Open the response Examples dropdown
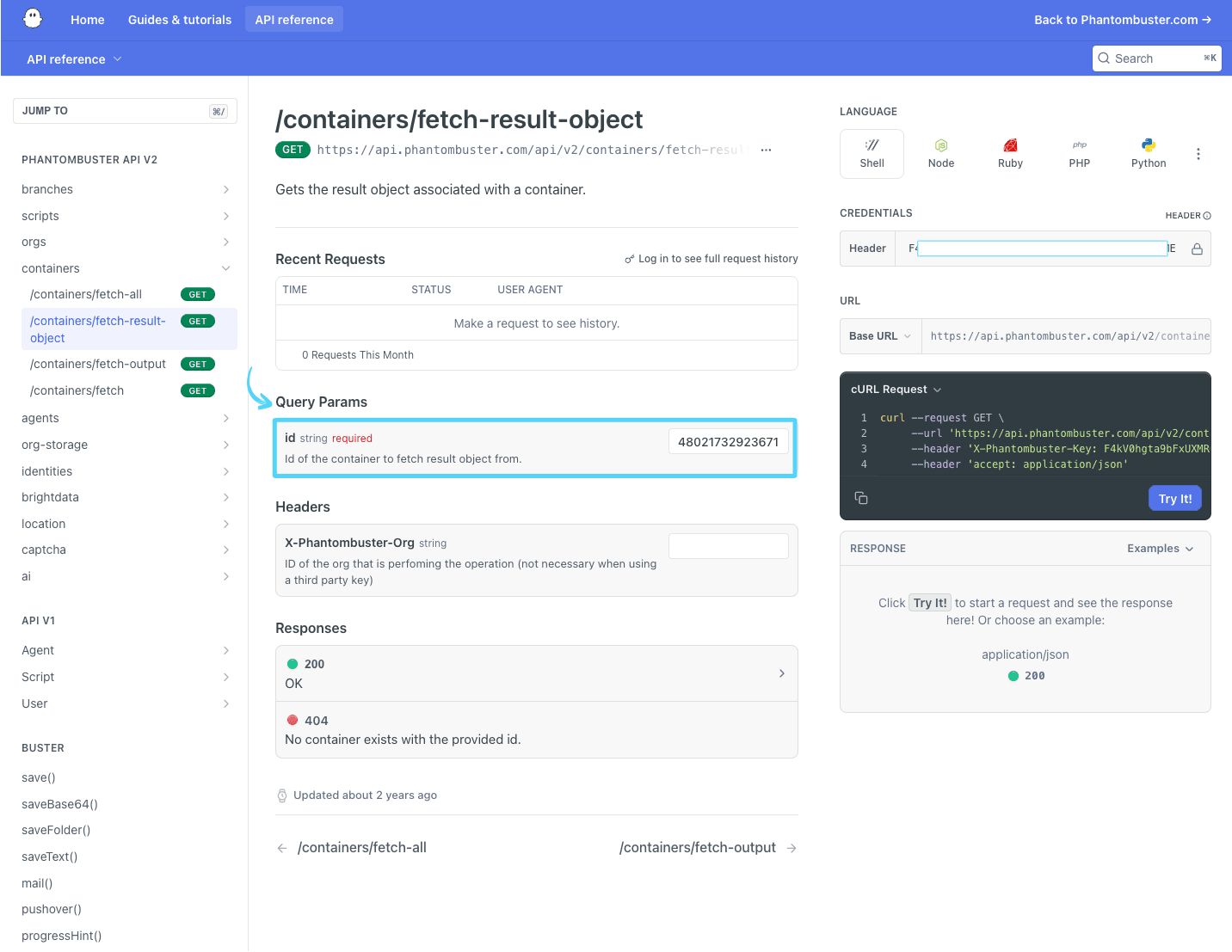1232x952 pixels. [x=1161, y=549]
